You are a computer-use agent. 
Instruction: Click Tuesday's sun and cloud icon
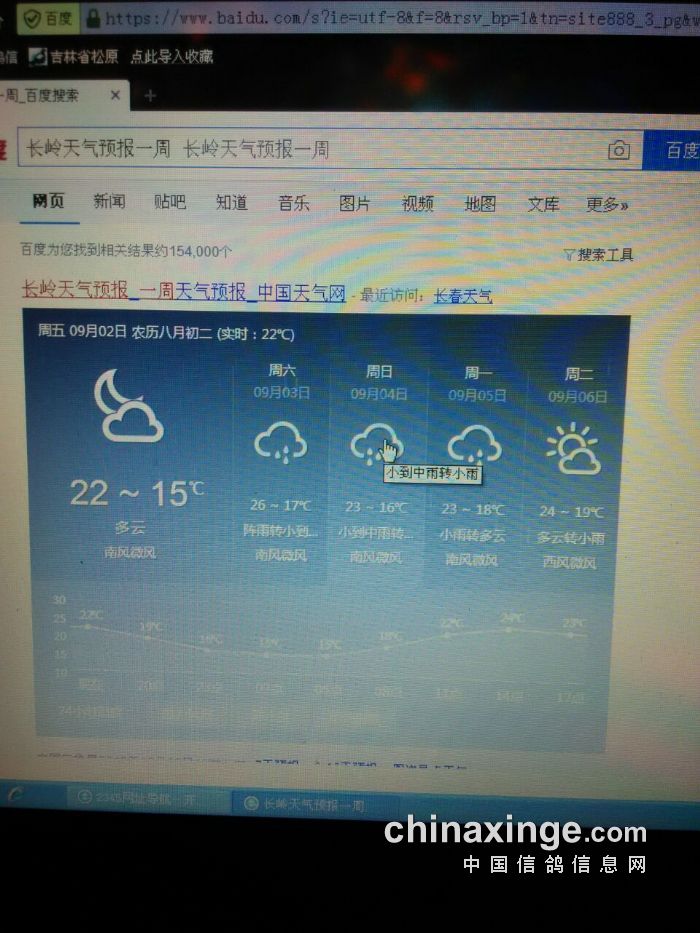tap(573, 449)
